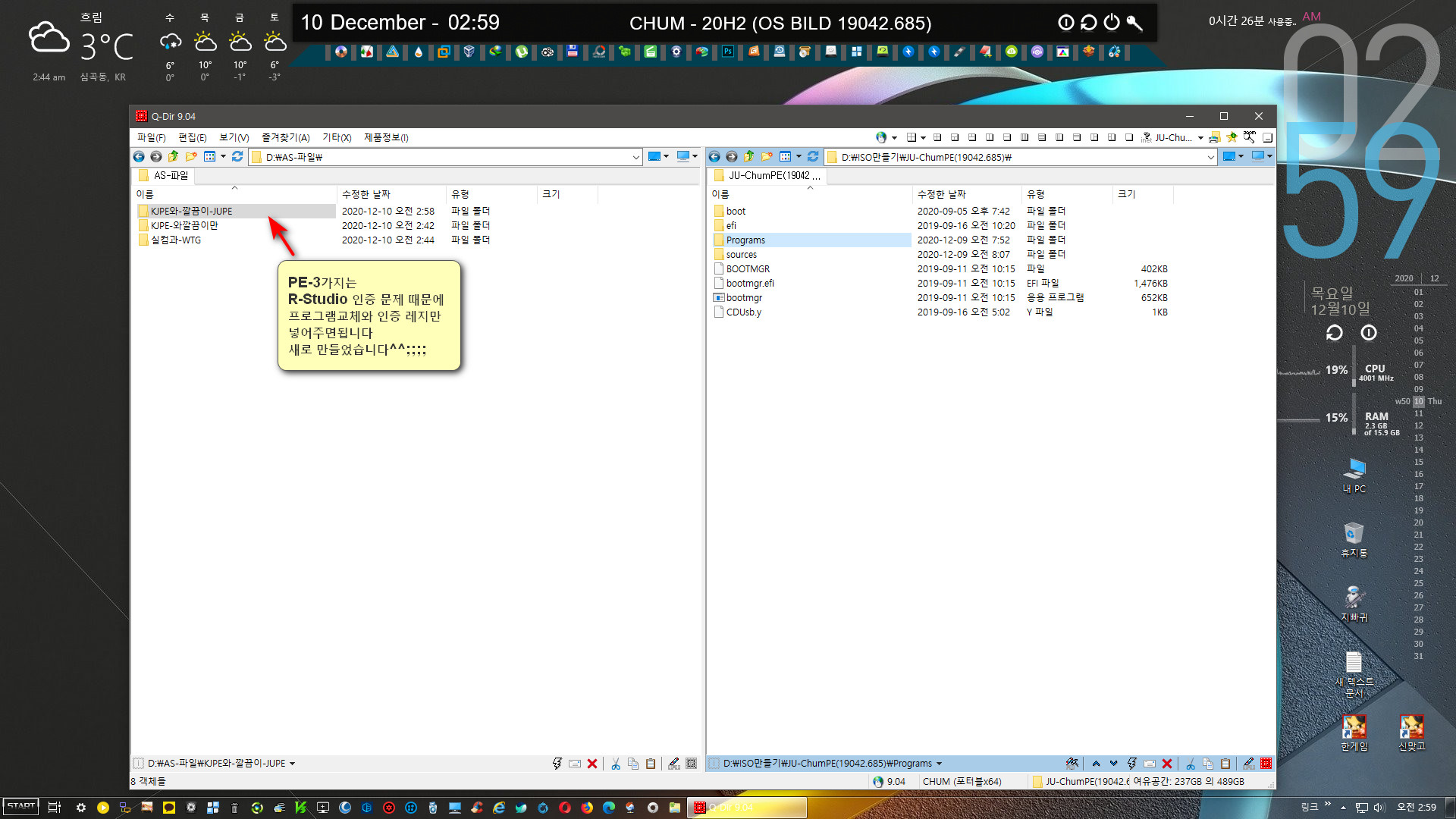This screenshot has width=1456, height=819.
Task: Open the 즐겨찾기(A) menu
Action: click(285, 138)
